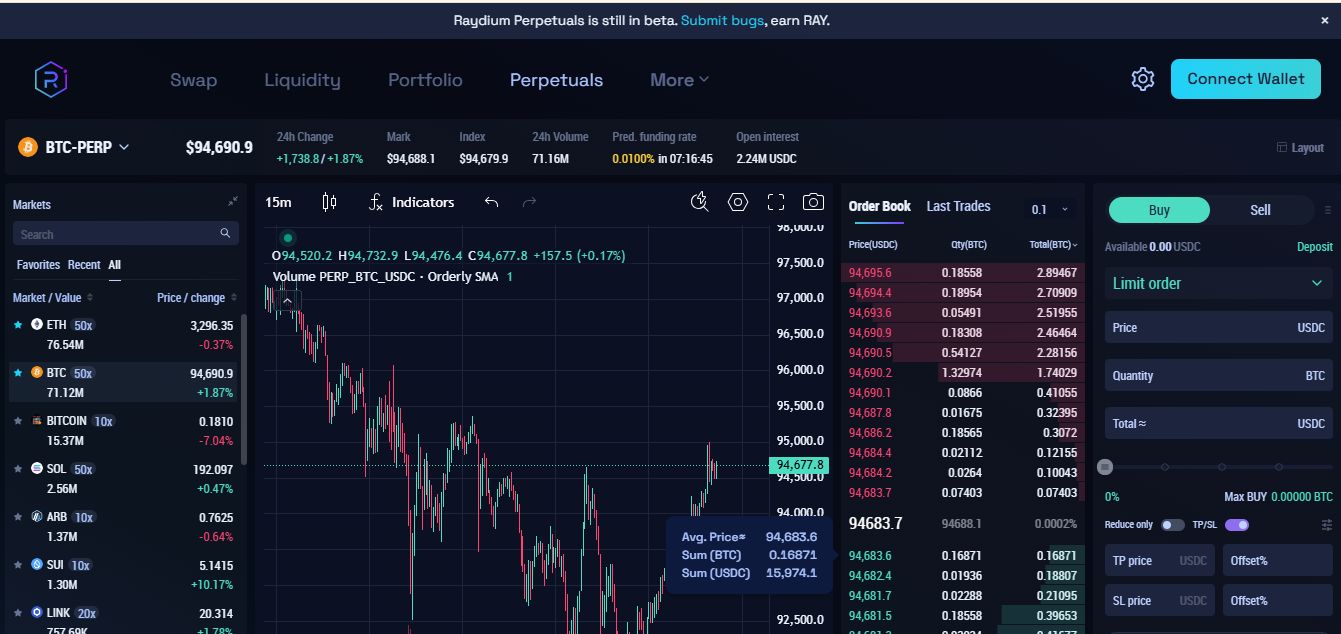Open the More navigation dropdown
This screenshot has width=1341, height=634.
679,80
